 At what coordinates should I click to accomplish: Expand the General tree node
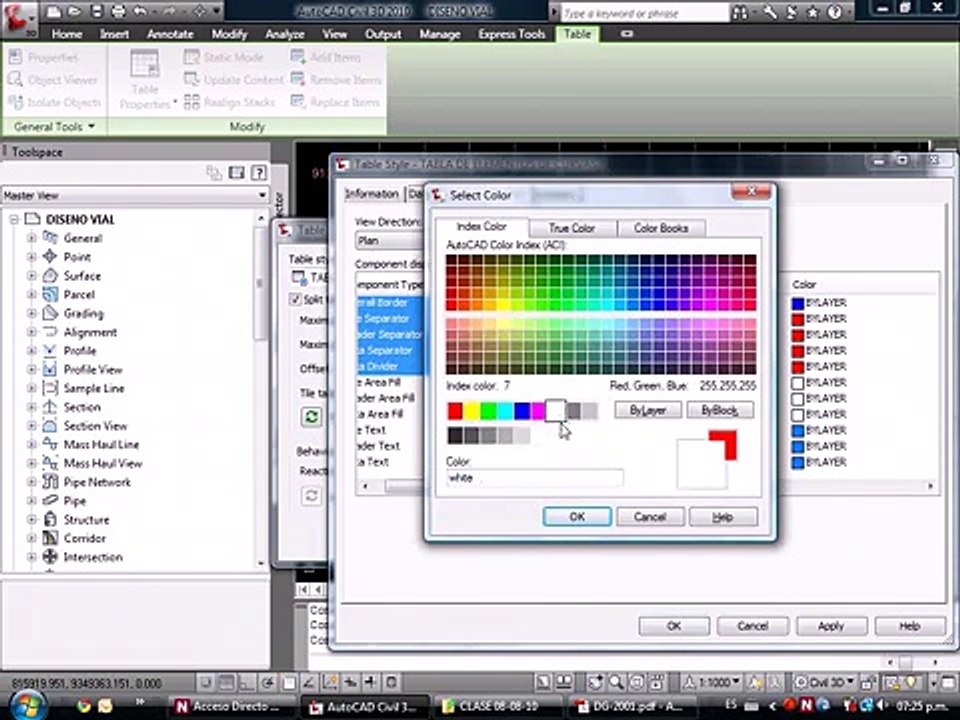[32, 238]
